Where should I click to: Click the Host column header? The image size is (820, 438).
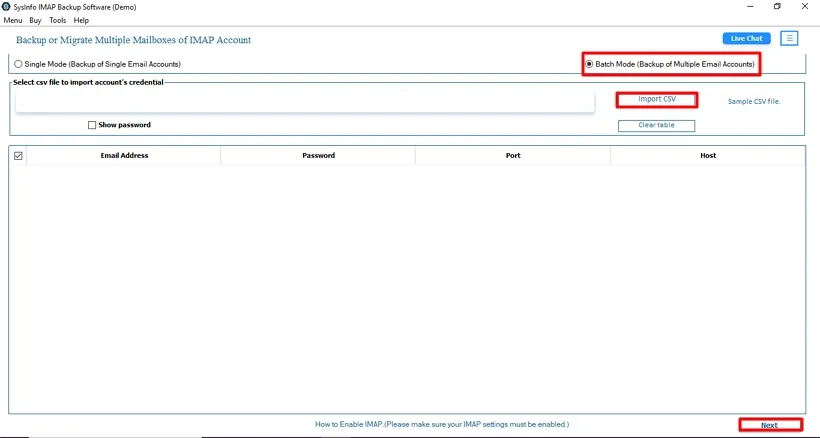pyautogui.click(x=708, y=155)
